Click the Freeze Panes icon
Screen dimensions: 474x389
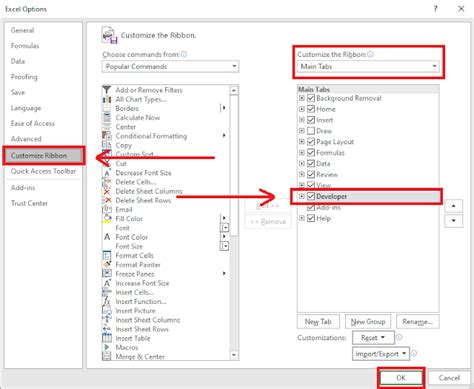click(x=106, y=274)
